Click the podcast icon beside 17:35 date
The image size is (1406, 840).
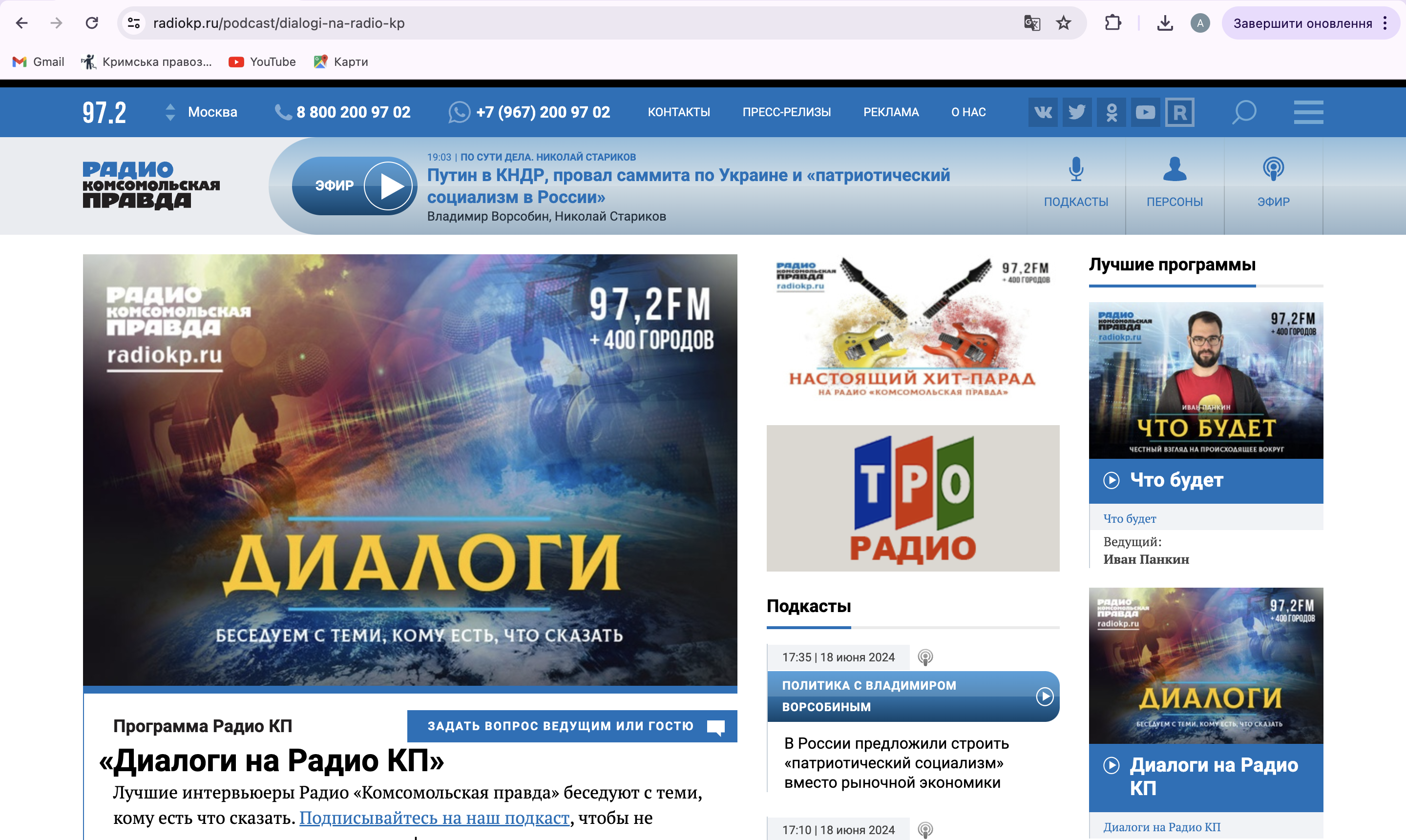point(925,658)
